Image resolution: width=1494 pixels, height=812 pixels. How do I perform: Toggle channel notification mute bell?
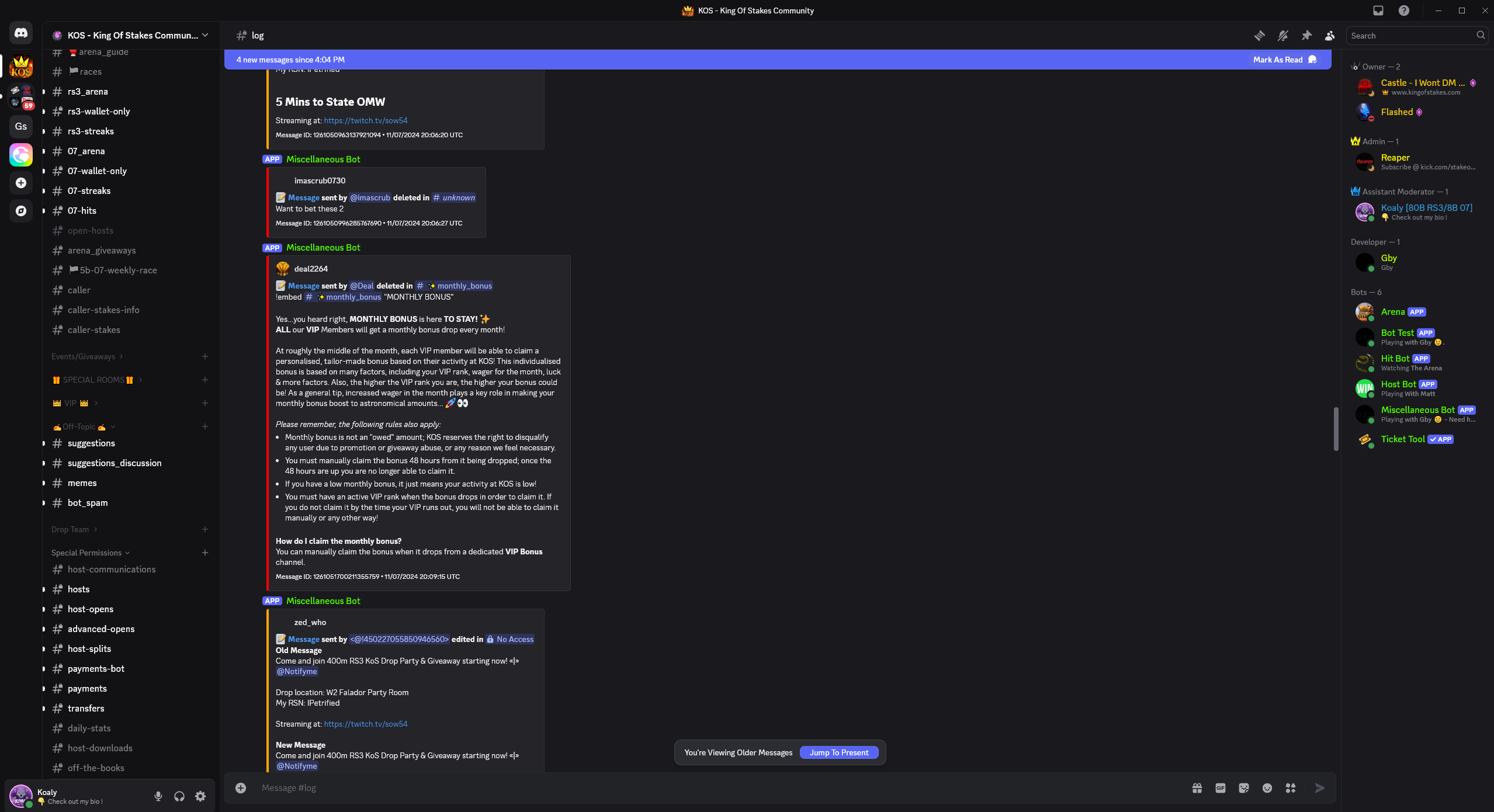tap(1283, 36)
